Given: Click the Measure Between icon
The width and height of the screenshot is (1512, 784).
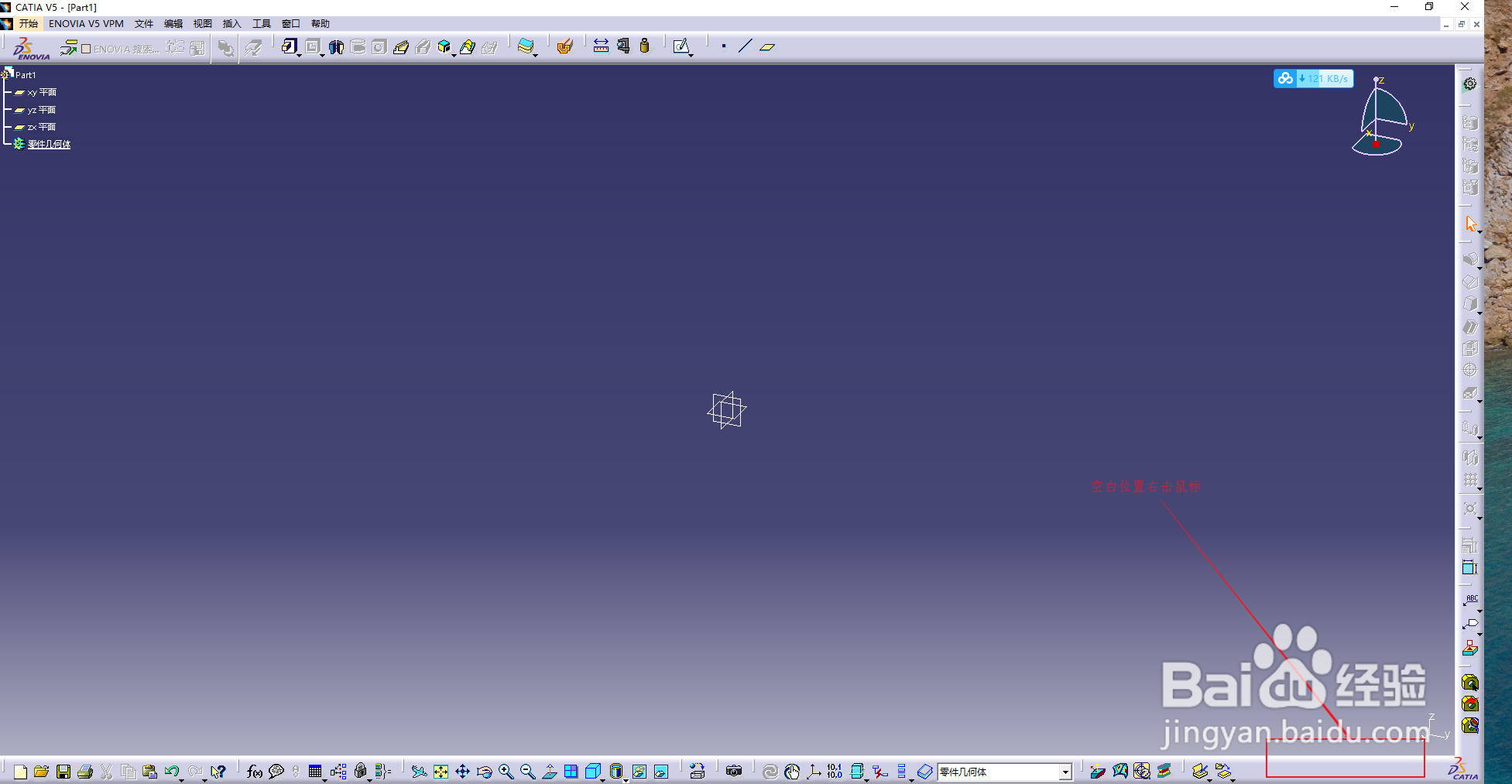Looking at the screenshot, I should pos(601,46).
